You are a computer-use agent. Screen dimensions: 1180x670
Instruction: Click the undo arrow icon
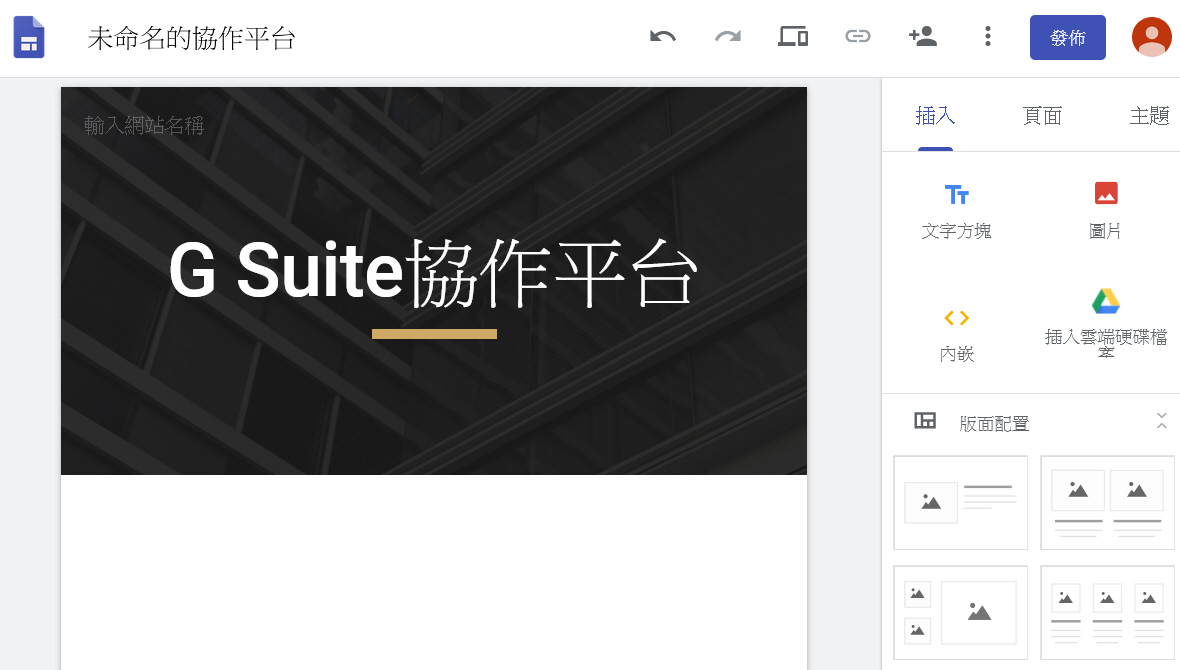(663, 36)
